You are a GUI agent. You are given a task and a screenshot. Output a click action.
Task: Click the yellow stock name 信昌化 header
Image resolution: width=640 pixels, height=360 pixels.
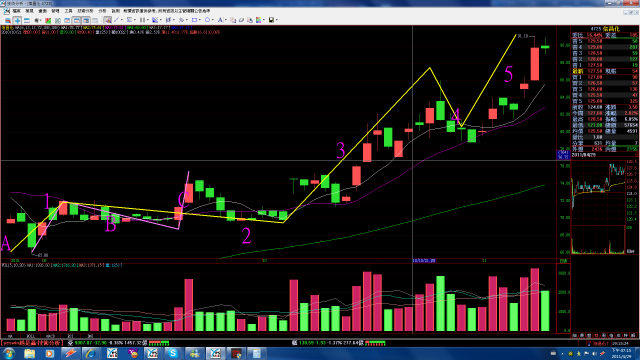point(611,29)
